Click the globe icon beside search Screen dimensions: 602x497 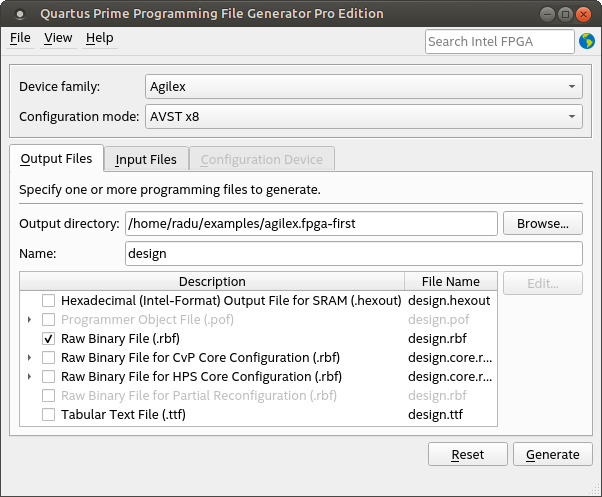[586, 41]
